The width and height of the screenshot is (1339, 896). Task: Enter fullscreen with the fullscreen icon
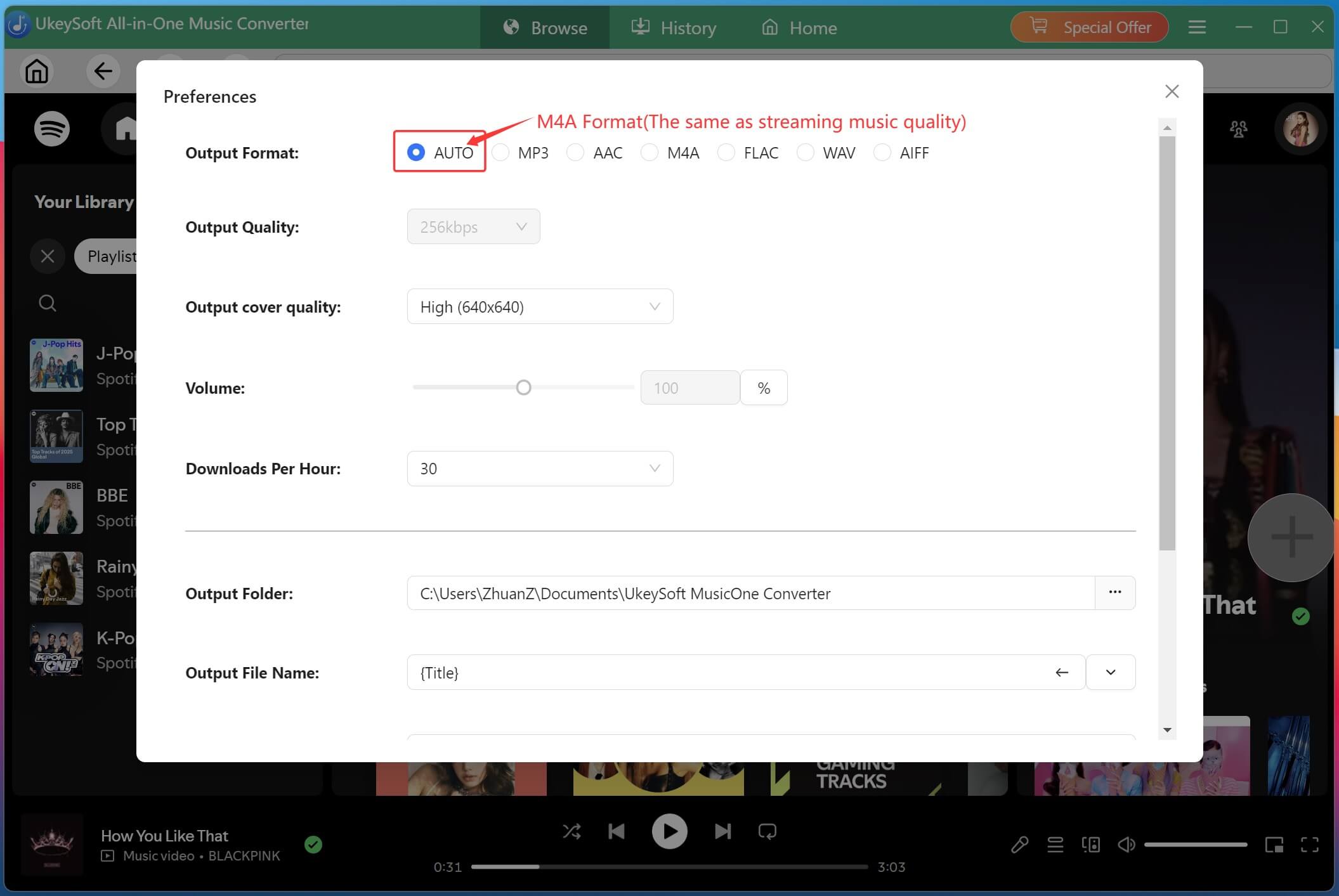(1310, 844)
